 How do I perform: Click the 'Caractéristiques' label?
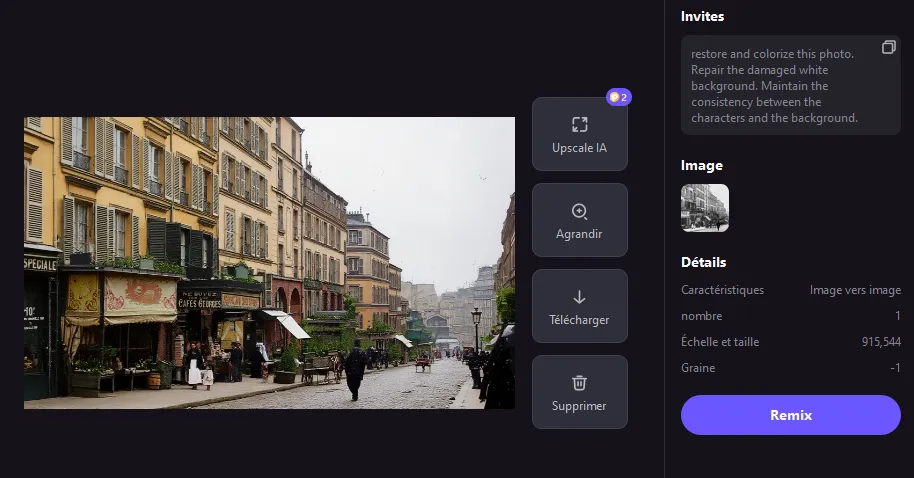tap(722, 290)
